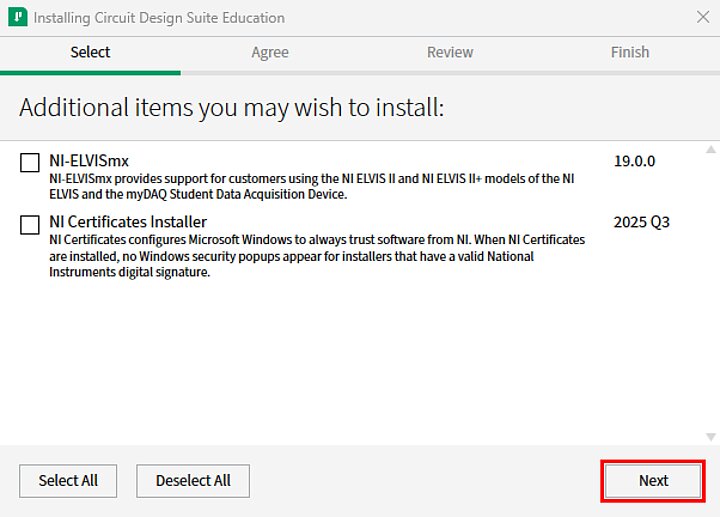Select the NI-ELVISmx item title

click(89, 161)
